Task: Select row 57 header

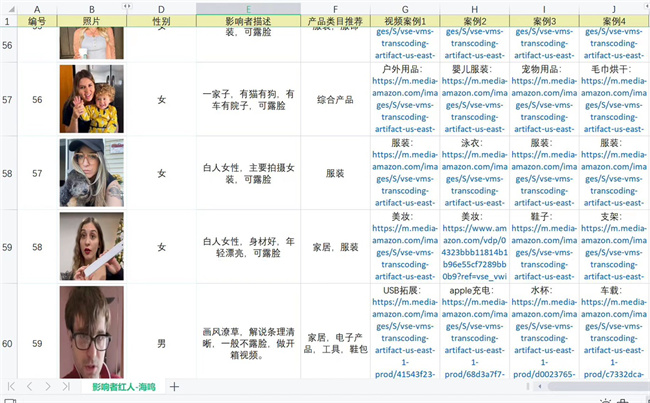Action: [8, 100]
